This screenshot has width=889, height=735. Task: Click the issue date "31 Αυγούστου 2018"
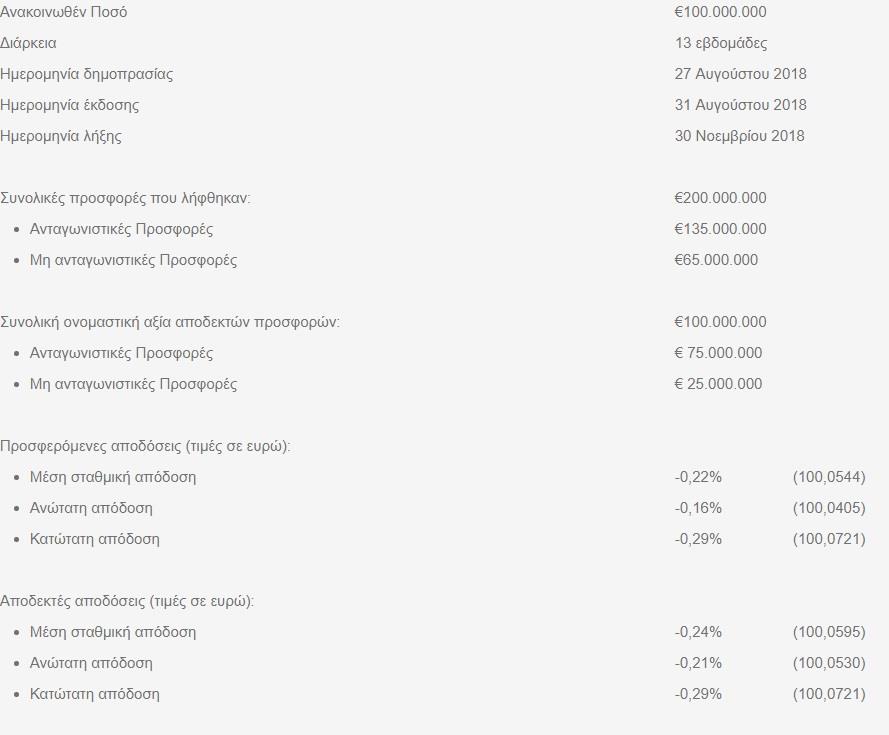pos(740,105)
